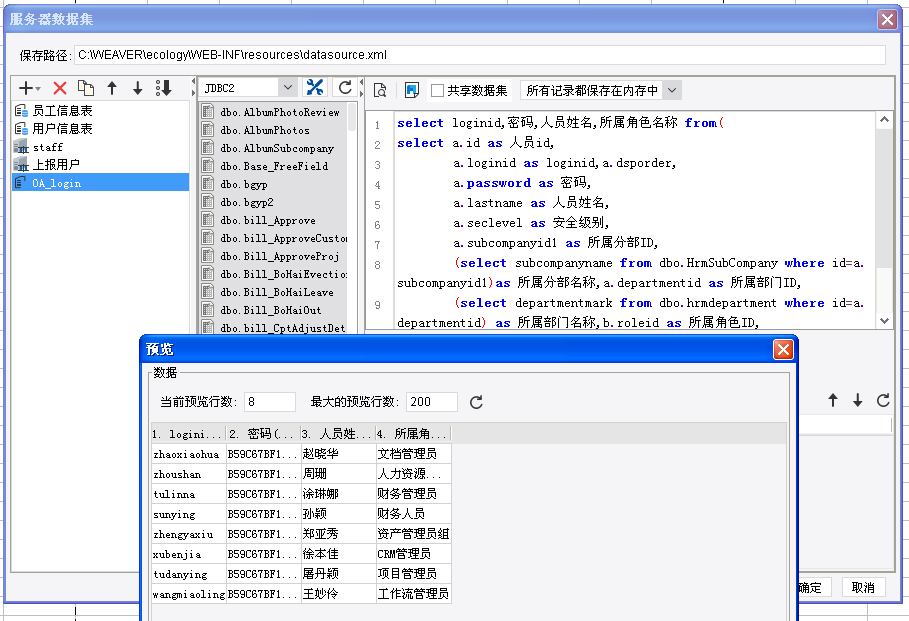Click the blue save icon in SQL toolbar
Viewport: 909px width, 621px height.
(412, 90)
